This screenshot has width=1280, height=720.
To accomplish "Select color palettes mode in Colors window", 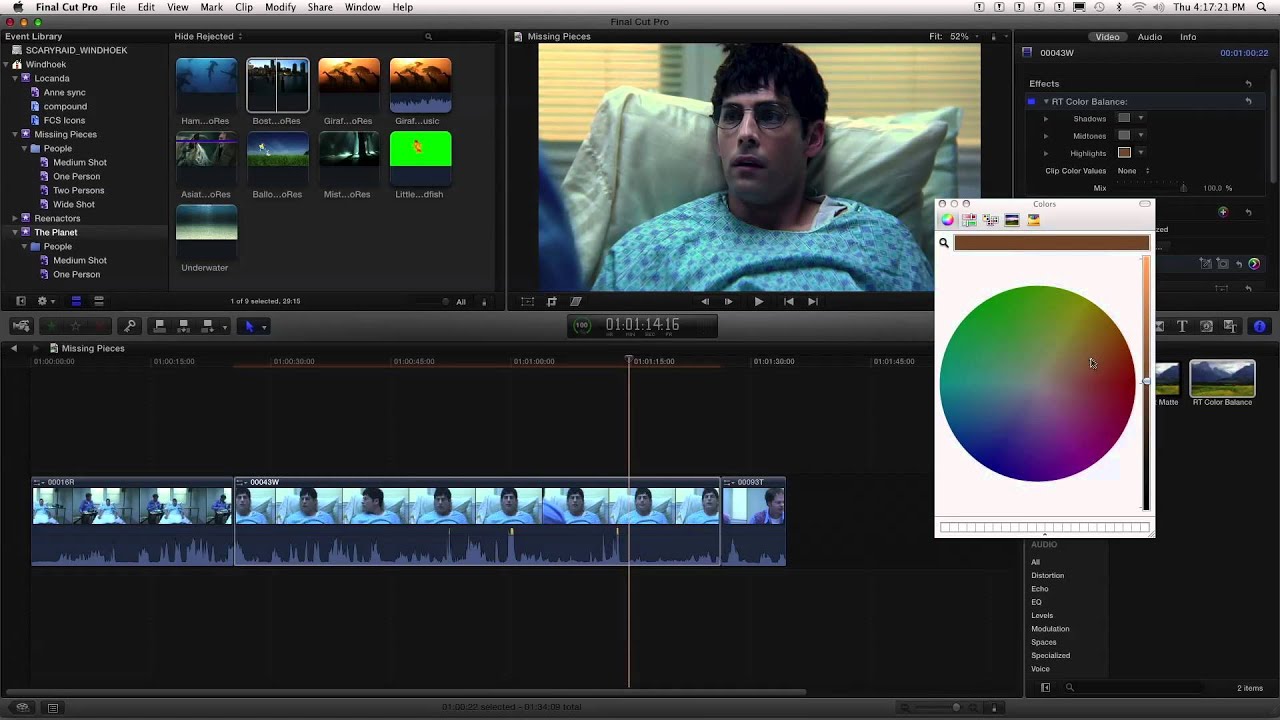I will click(990, 220).
